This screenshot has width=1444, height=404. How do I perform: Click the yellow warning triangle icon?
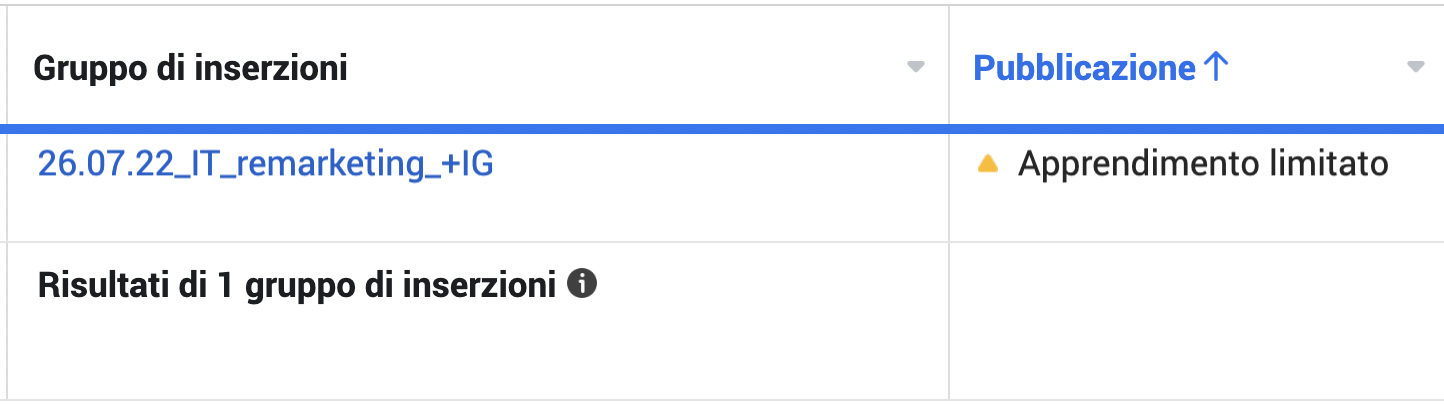click(x=988, y=165)
